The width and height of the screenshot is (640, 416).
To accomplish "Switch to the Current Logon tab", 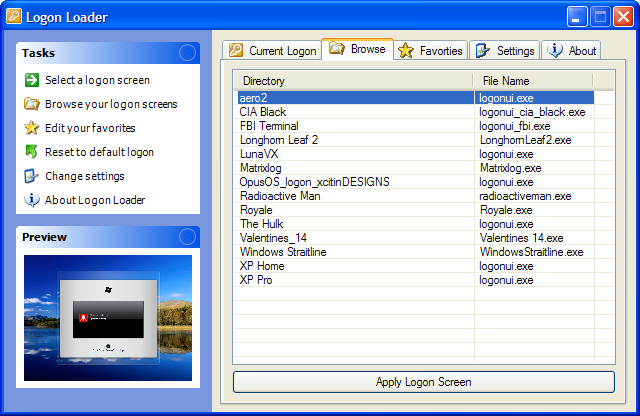I will point(273,51).
